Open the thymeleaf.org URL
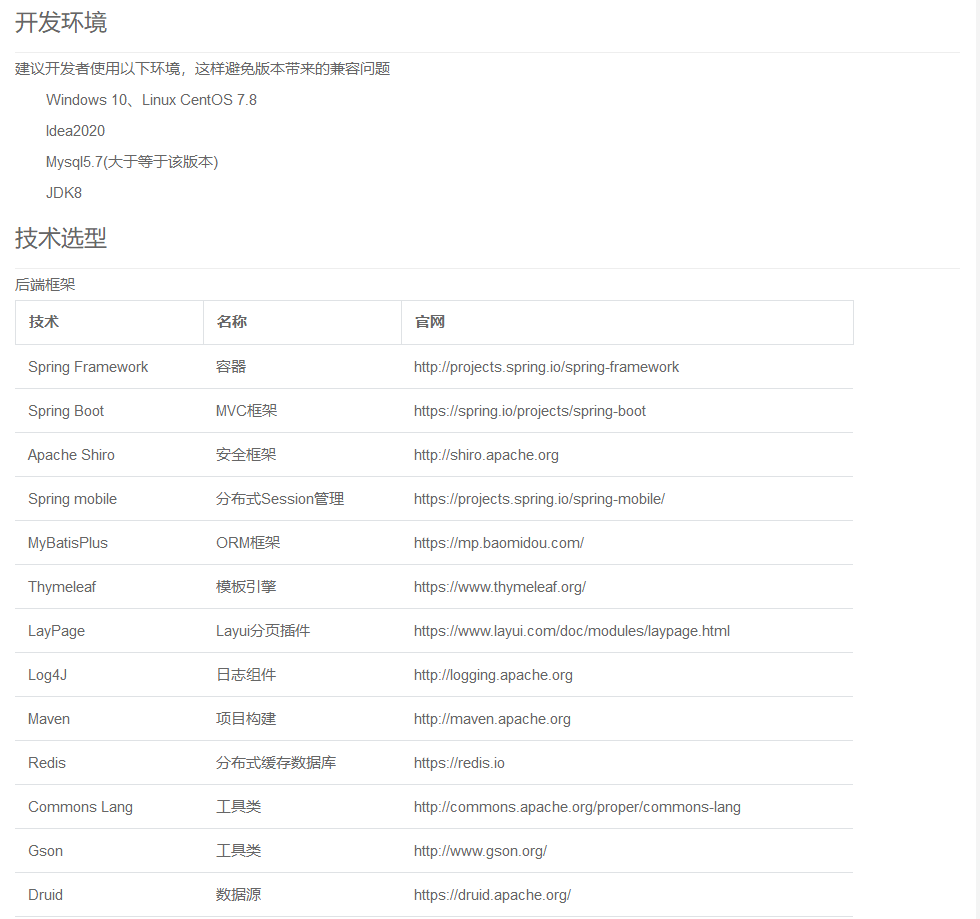Screen dimensions: 980x919 click(x=500, y=587)
